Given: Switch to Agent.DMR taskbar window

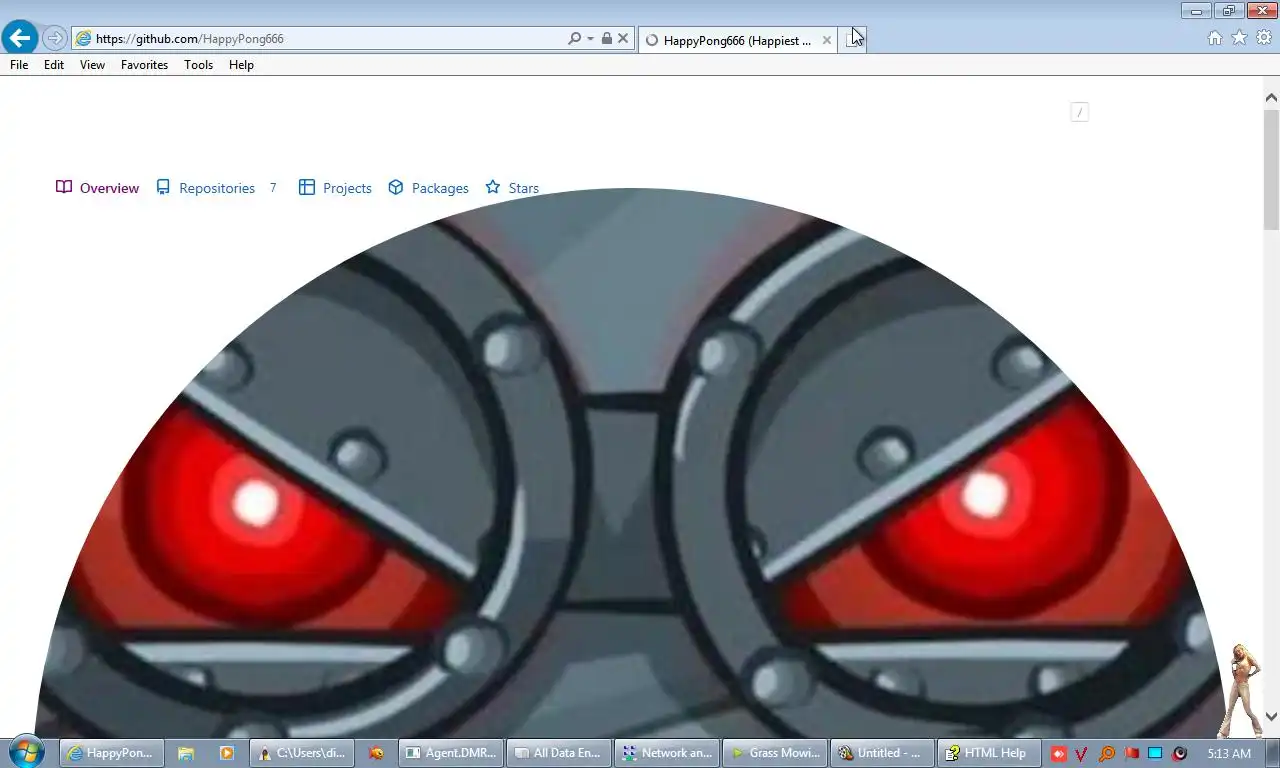Looking at the screenshot, I should (x=450, y=753).
